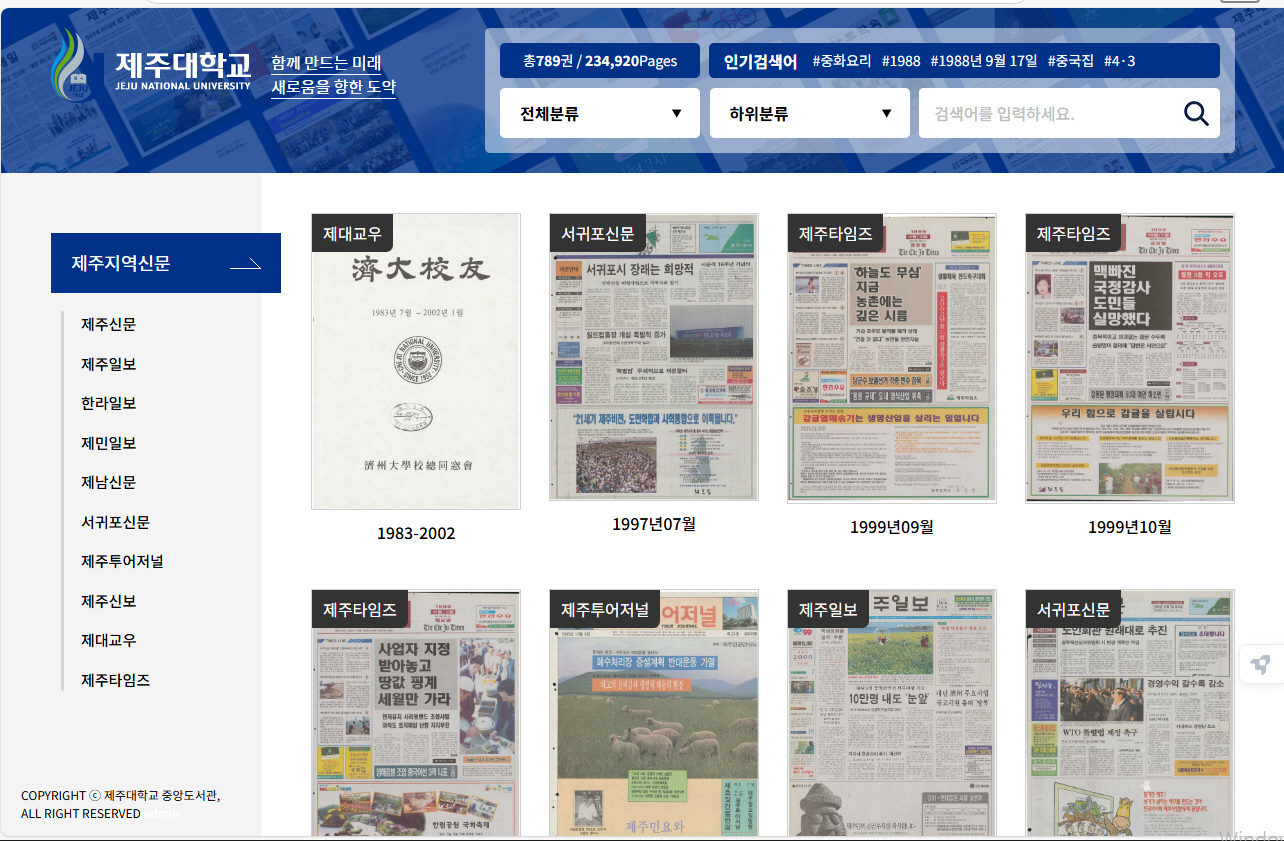This screenshot has width=1284, height=841.
Task: Click the Jeju National University logo
Action: click(x=151, y=64)
